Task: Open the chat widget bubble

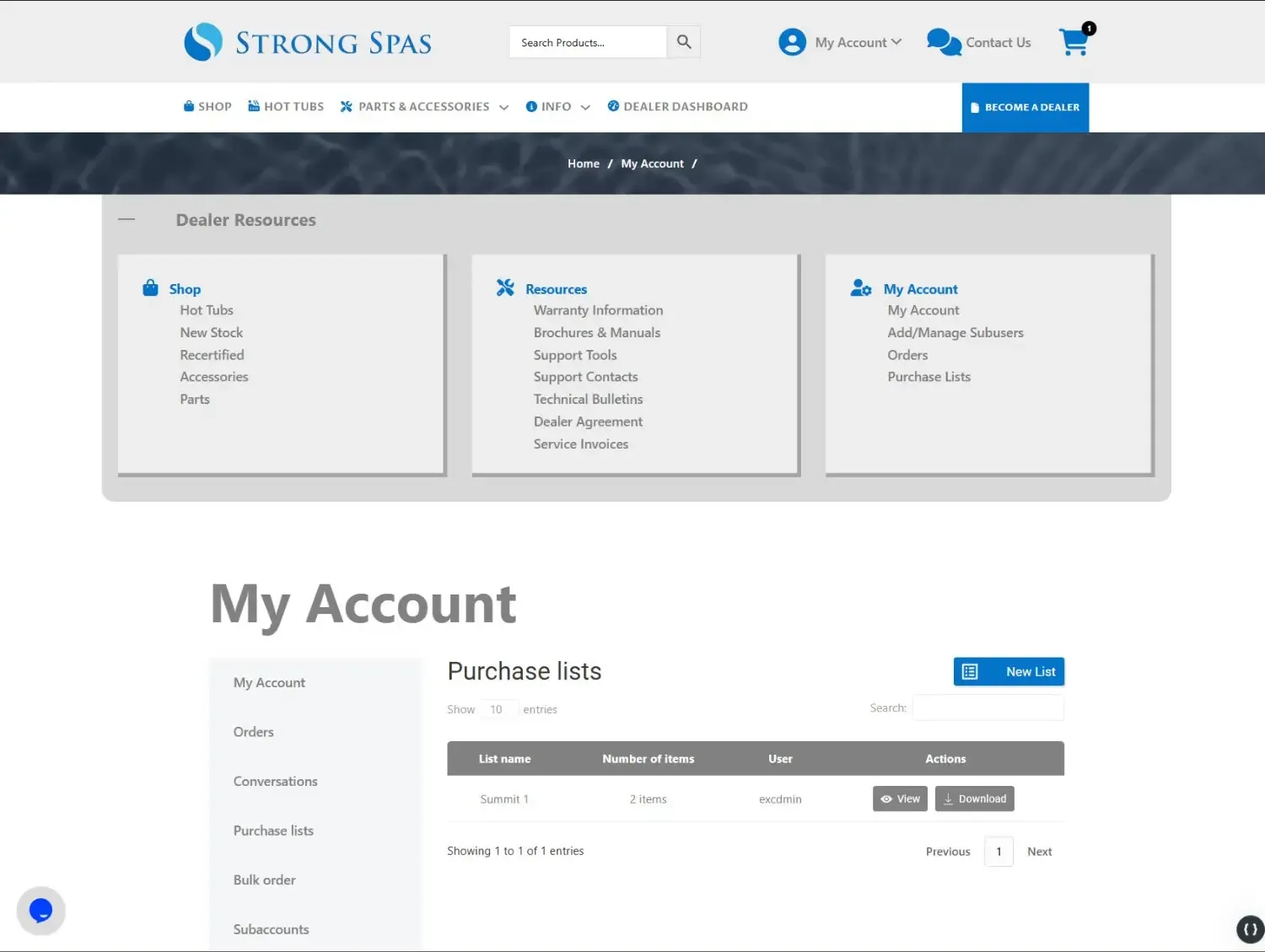Action: [40, 911]
